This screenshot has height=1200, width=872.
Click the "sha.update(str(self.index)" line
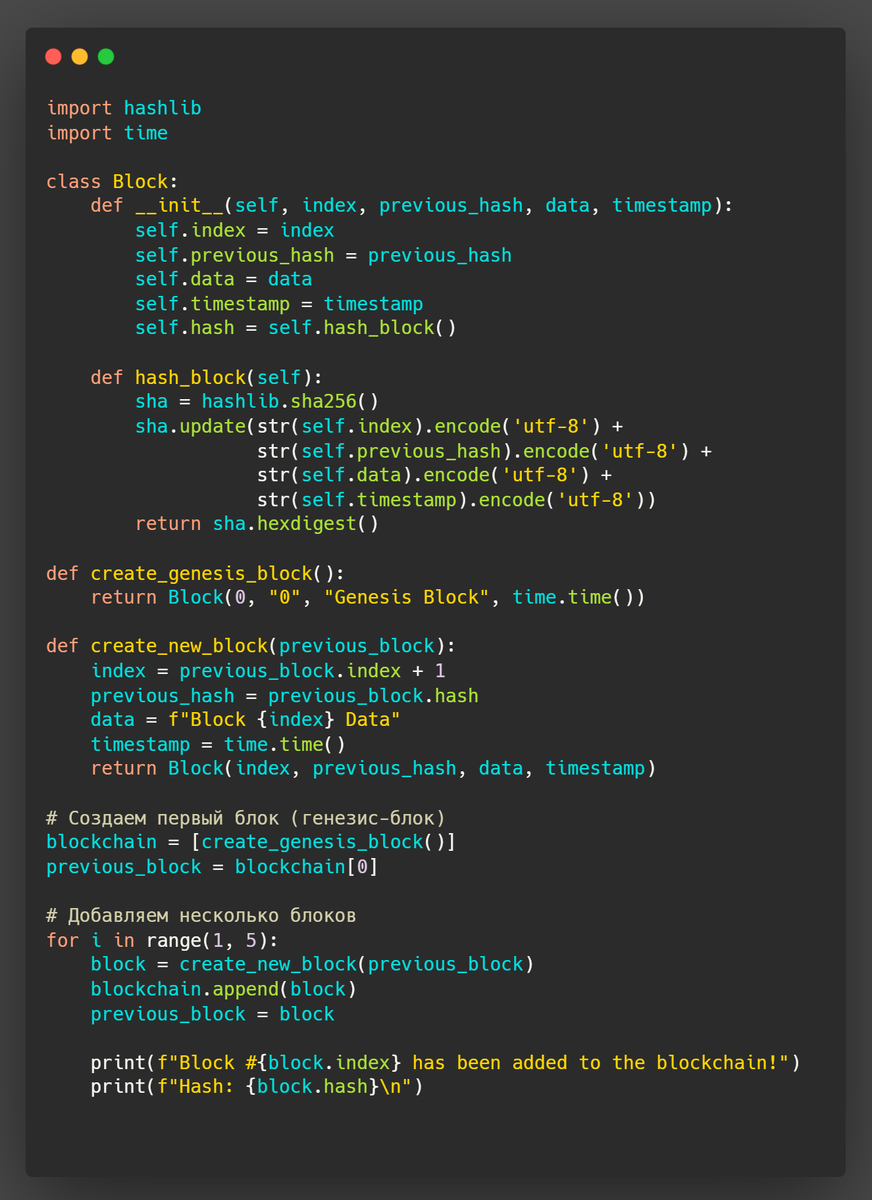[379, 427]
